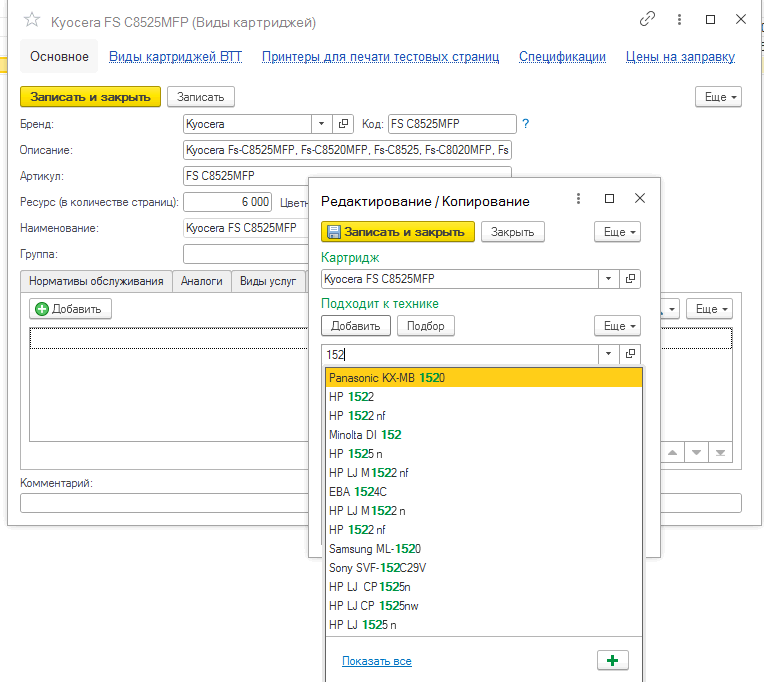This screenshot has width=764, height=682.
Task: Open the Еще menu next to Закрыть
Action: point(617,232)
